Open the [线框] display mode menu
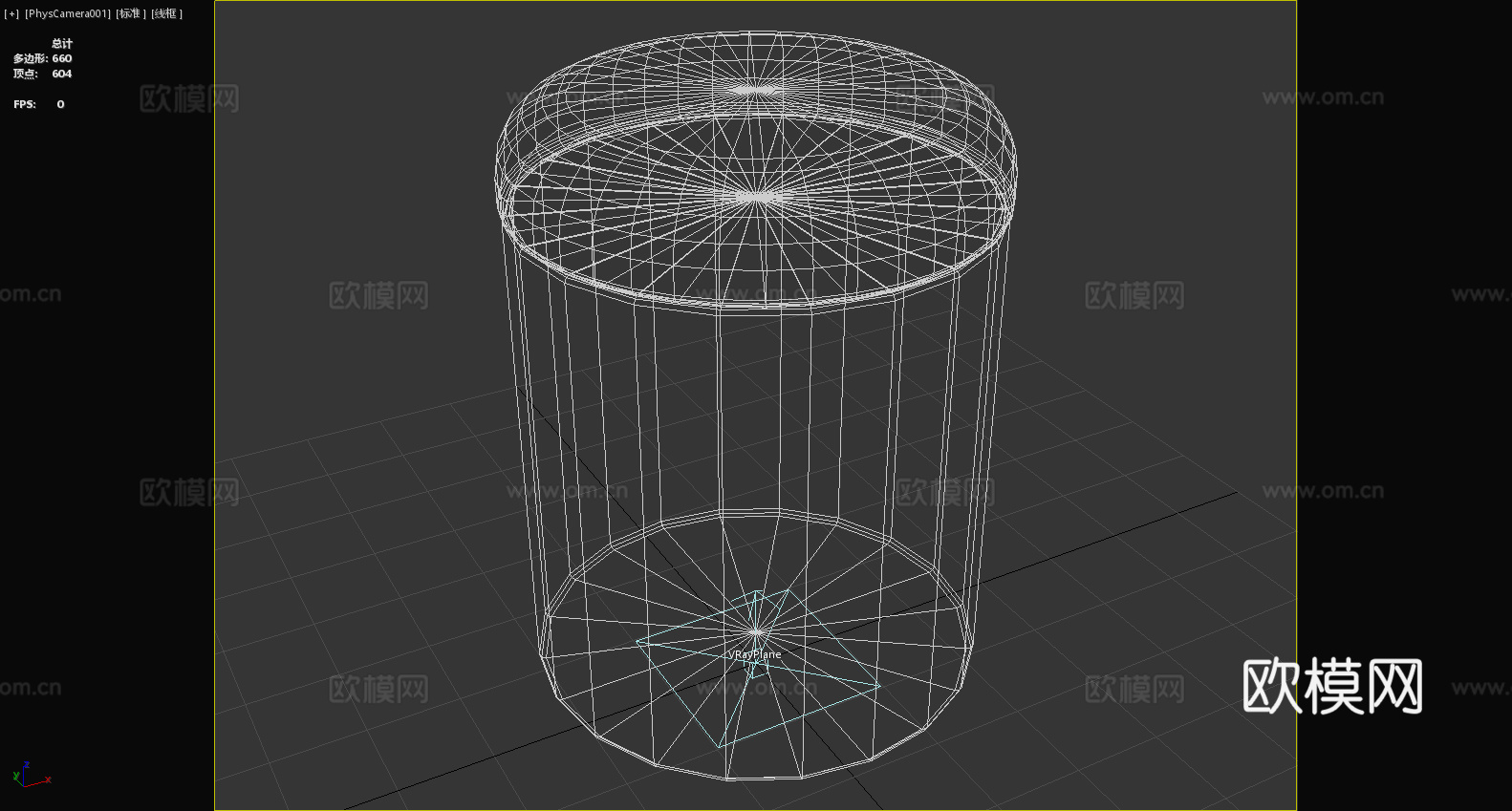The width and height of the screenshot is (1512, 811). [x=166, y=14]
